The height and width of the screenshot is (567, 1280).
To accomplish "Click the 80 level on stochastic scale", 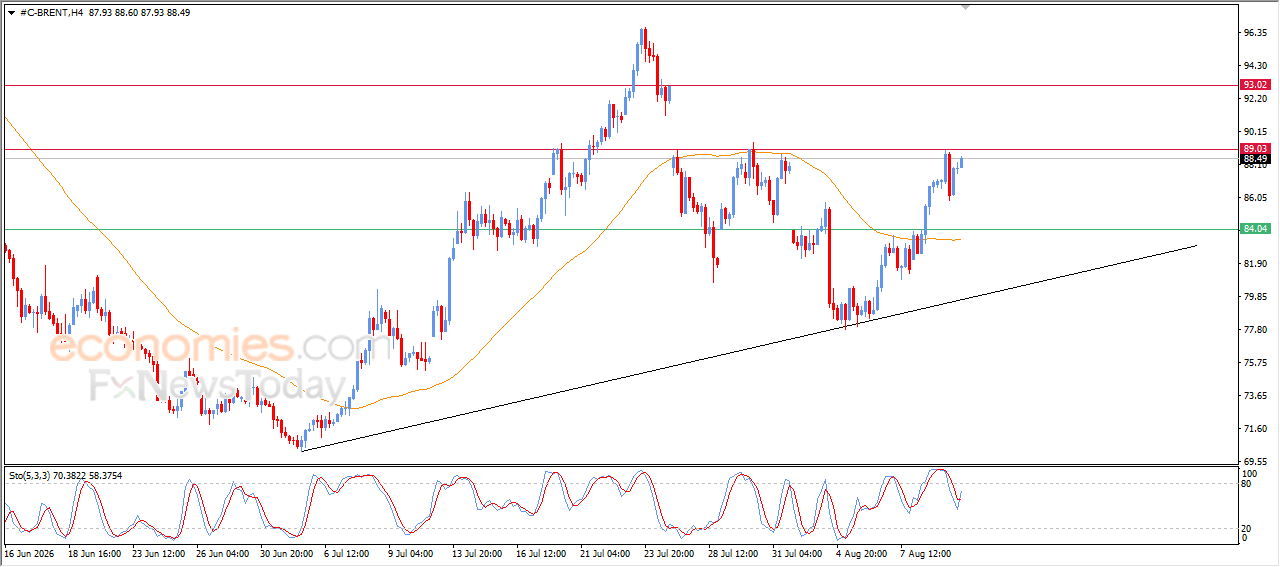I will click(1247, 484).
